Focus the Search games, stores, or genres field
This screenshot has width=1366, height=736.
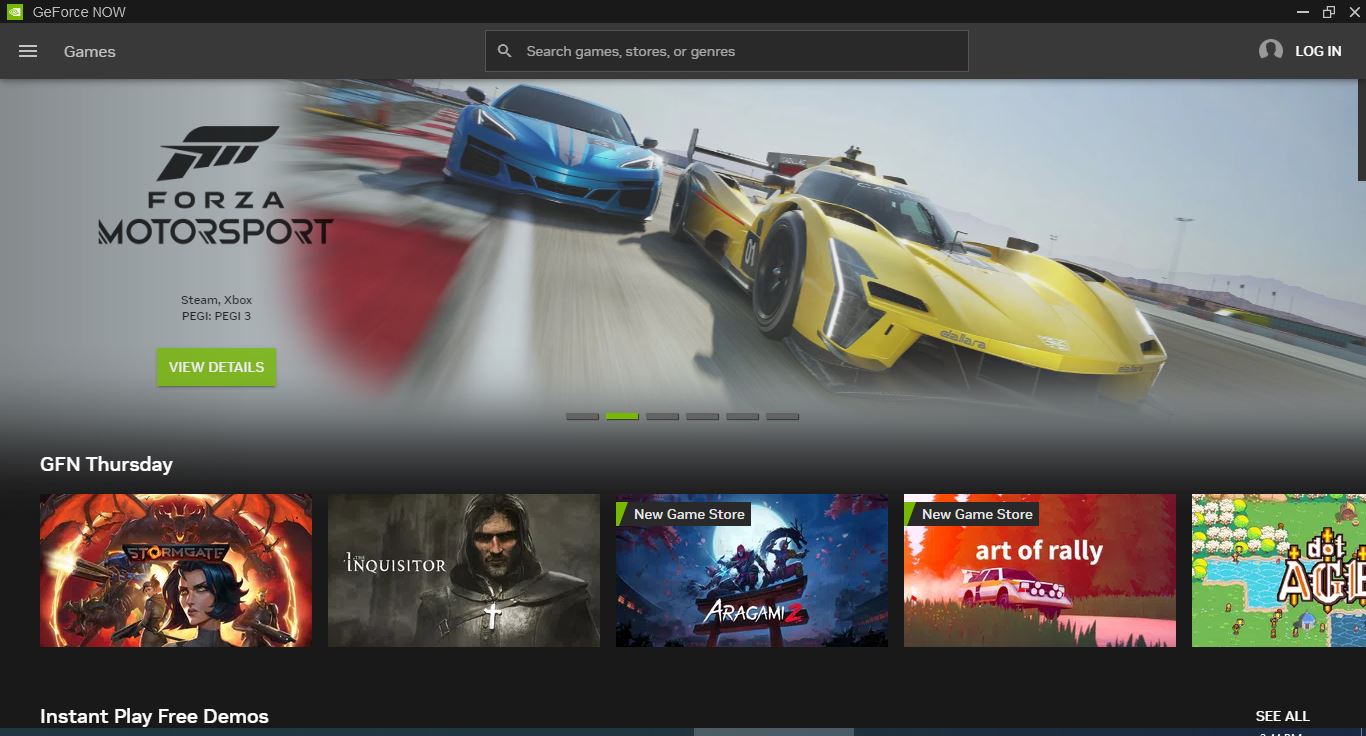[727, 51]
